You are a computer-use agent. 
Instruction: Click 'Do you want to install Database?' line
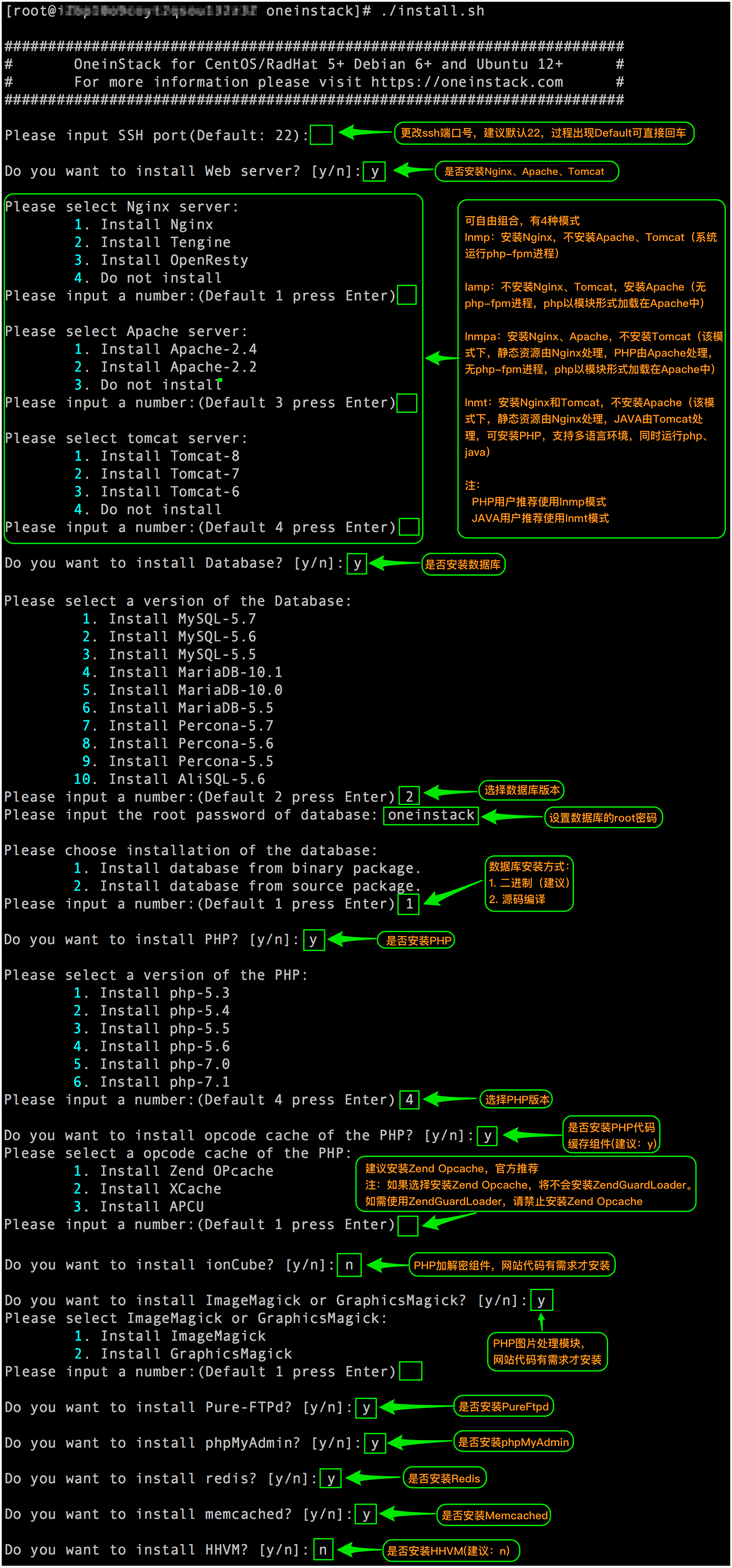click(x=174, y=563)
